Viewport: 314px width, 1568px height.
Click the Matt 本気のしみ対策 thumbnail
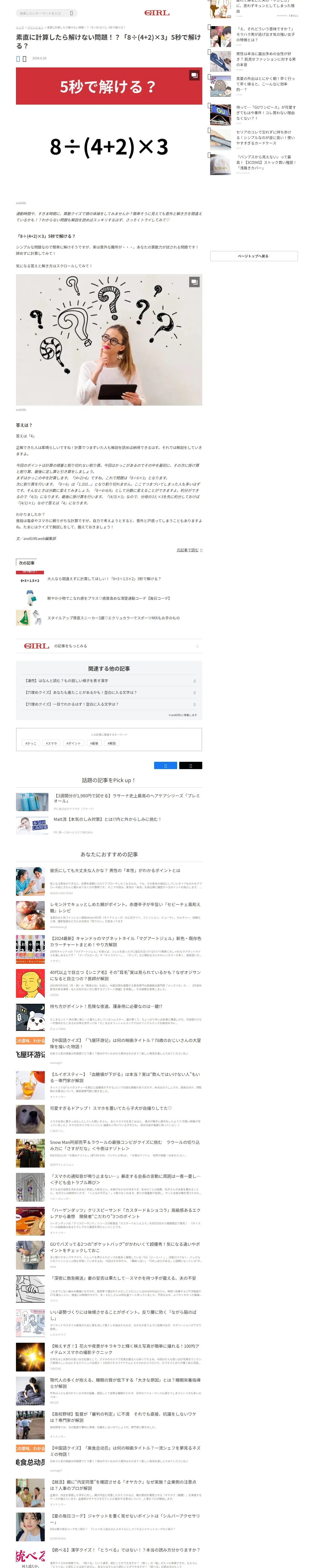click(x=32, y=825)
